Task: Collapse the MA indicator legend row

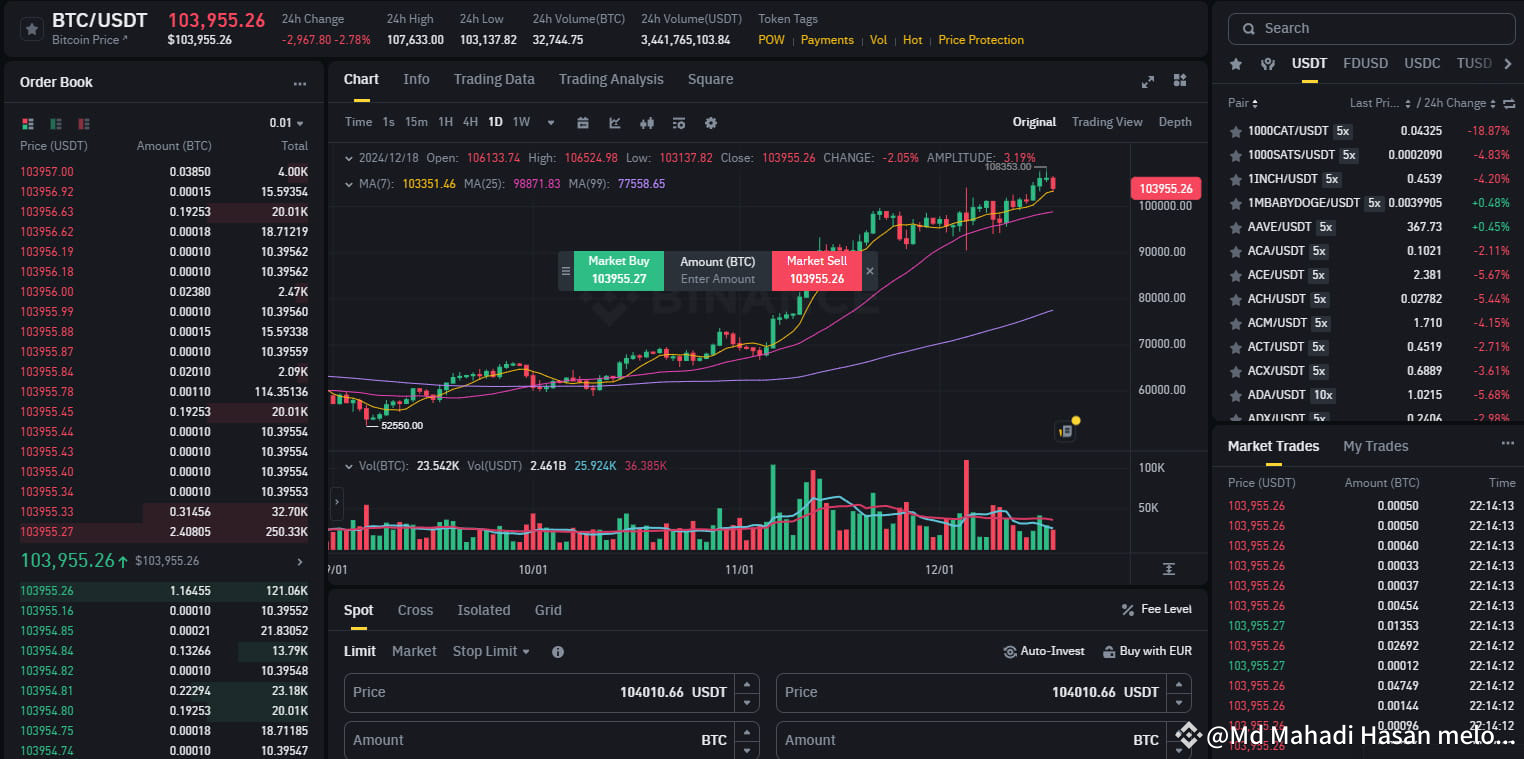Action: tap(348, 184)
